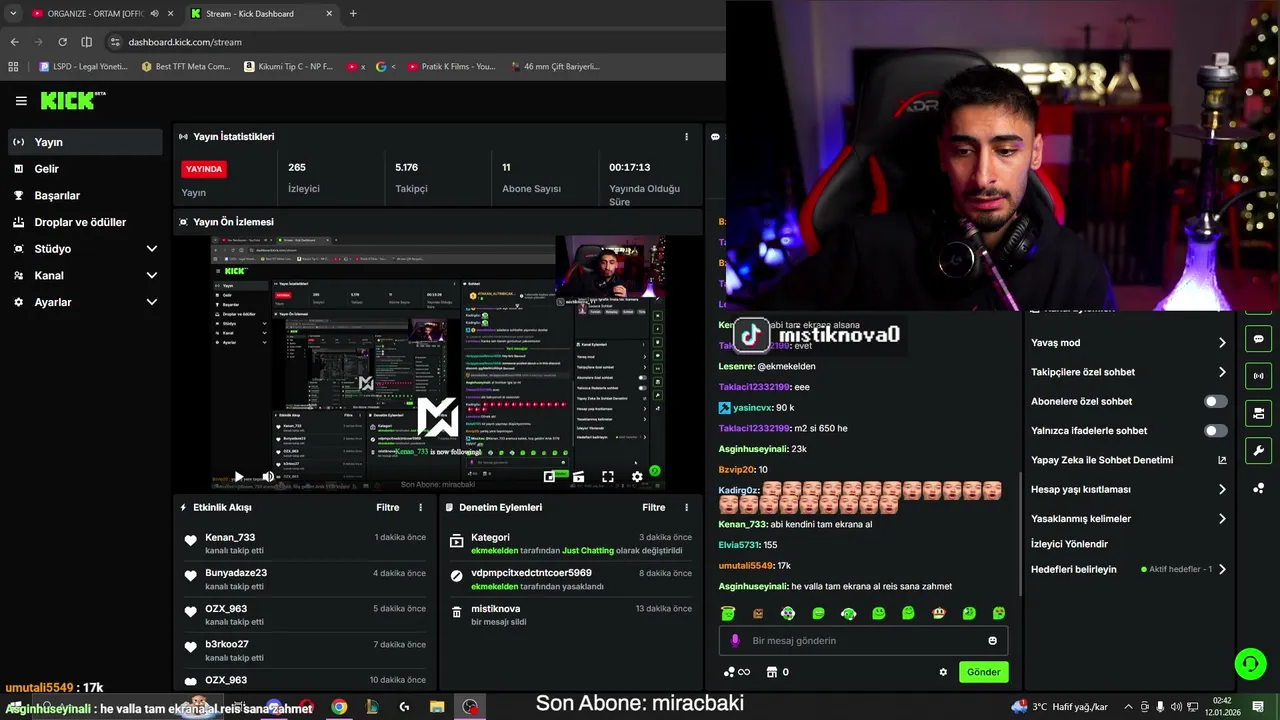Click Filtre in Etkinlik Akışı panel
The height and width of the screenshot is (720, 1280).
pos(388,508)
